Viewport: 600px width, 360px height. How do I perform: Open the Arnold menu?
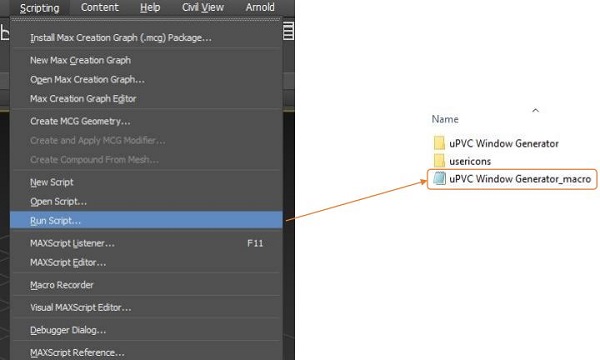260,8
